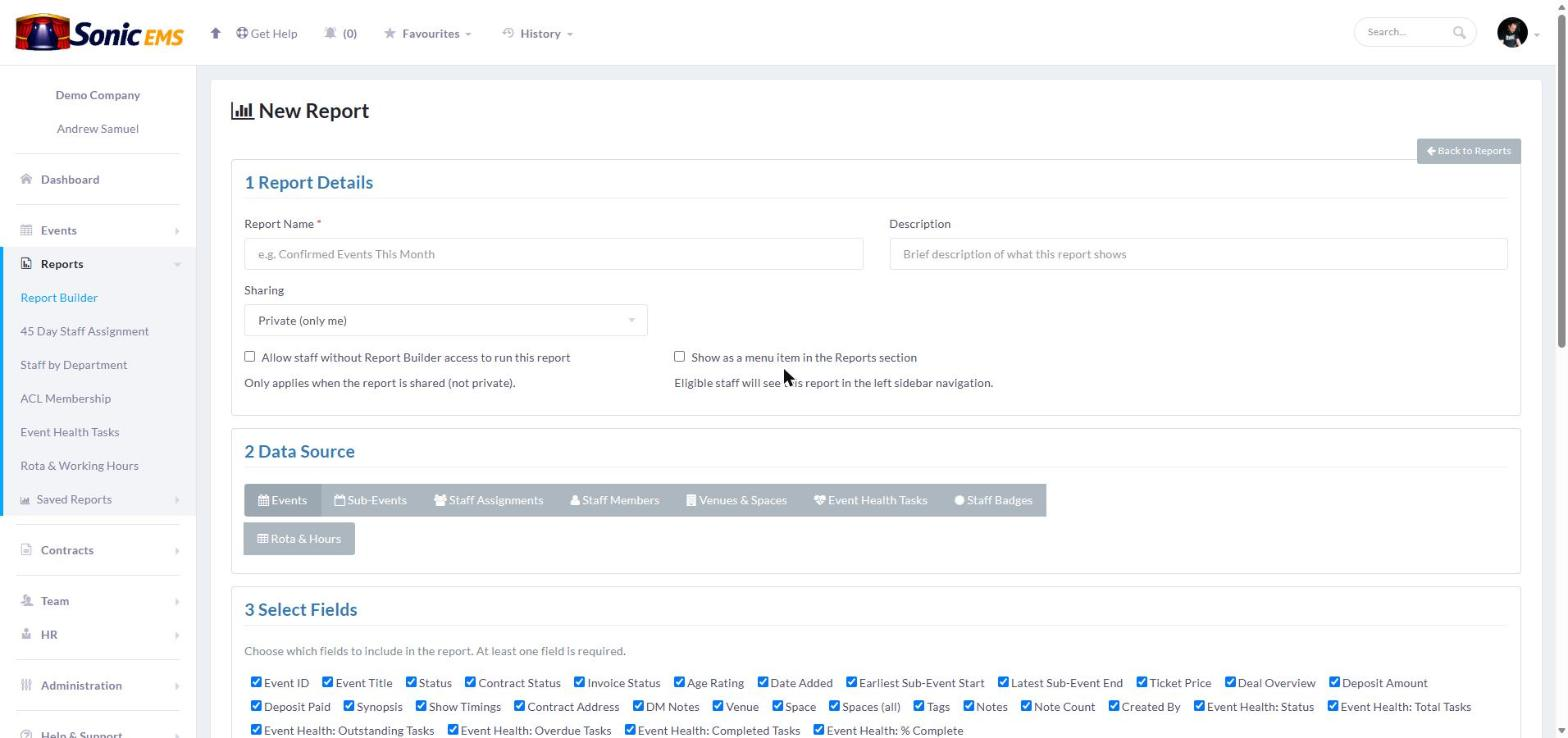Open the user avatar menu
Screen dimensions: 1568x738
tap(1512, 32)
